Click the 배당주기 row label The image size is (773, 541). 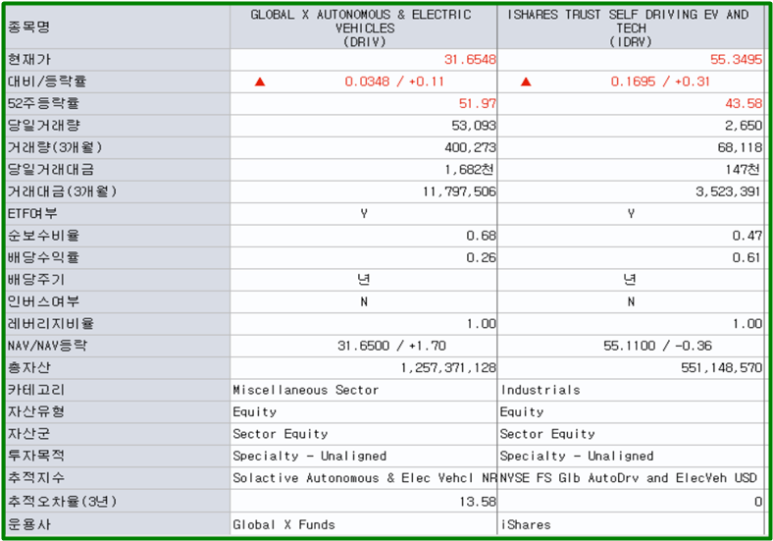(x=36, y=280)
